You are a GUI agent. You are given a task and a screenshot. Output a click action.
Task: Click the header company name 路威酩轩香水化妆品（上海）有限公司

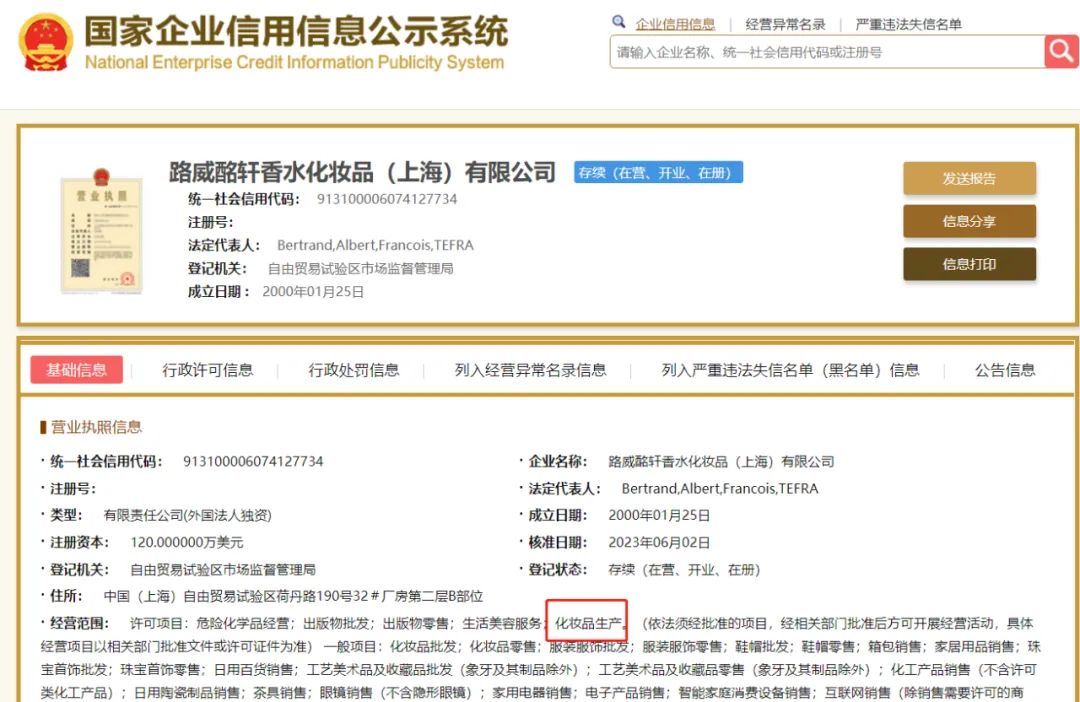(362, 172)
